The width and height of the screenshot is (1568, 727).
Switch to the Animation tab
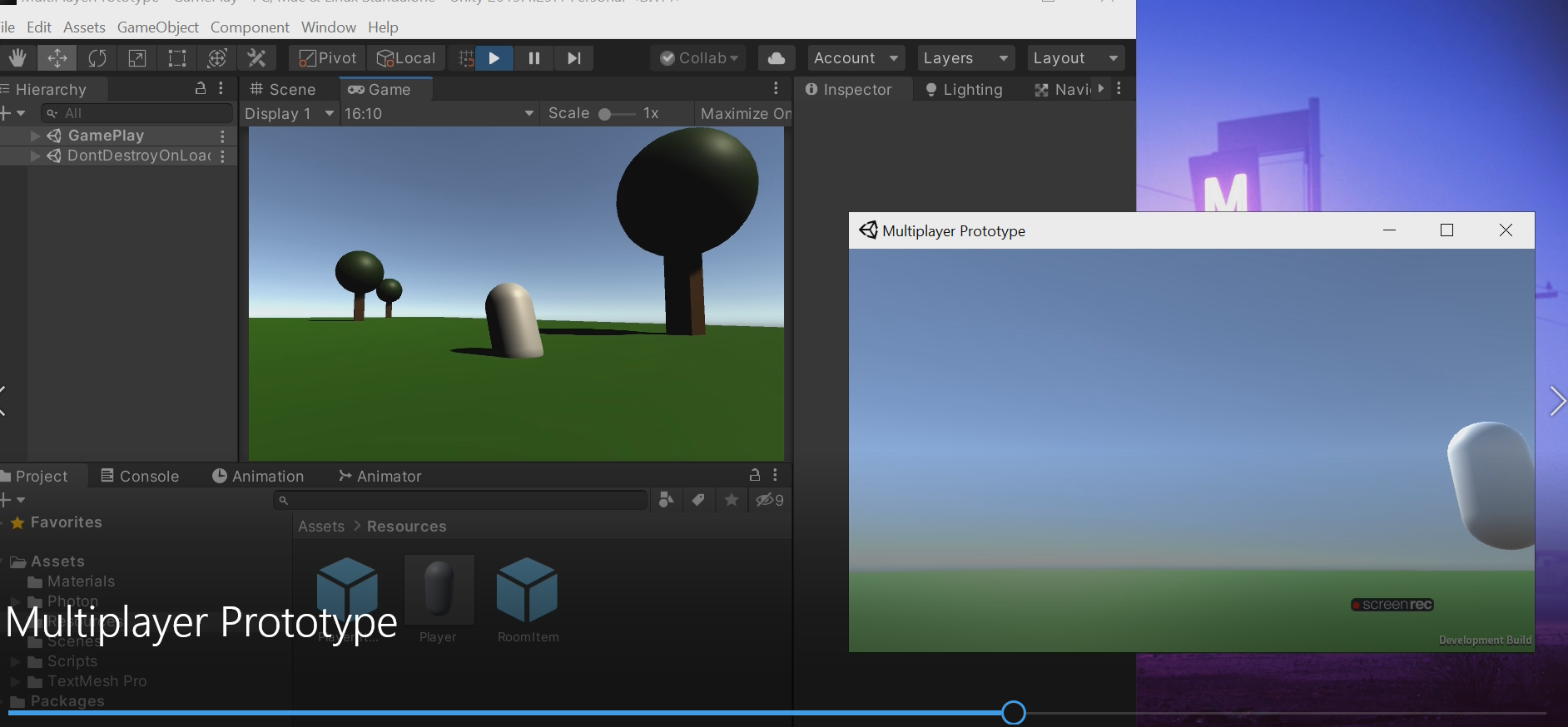(258, 477)
